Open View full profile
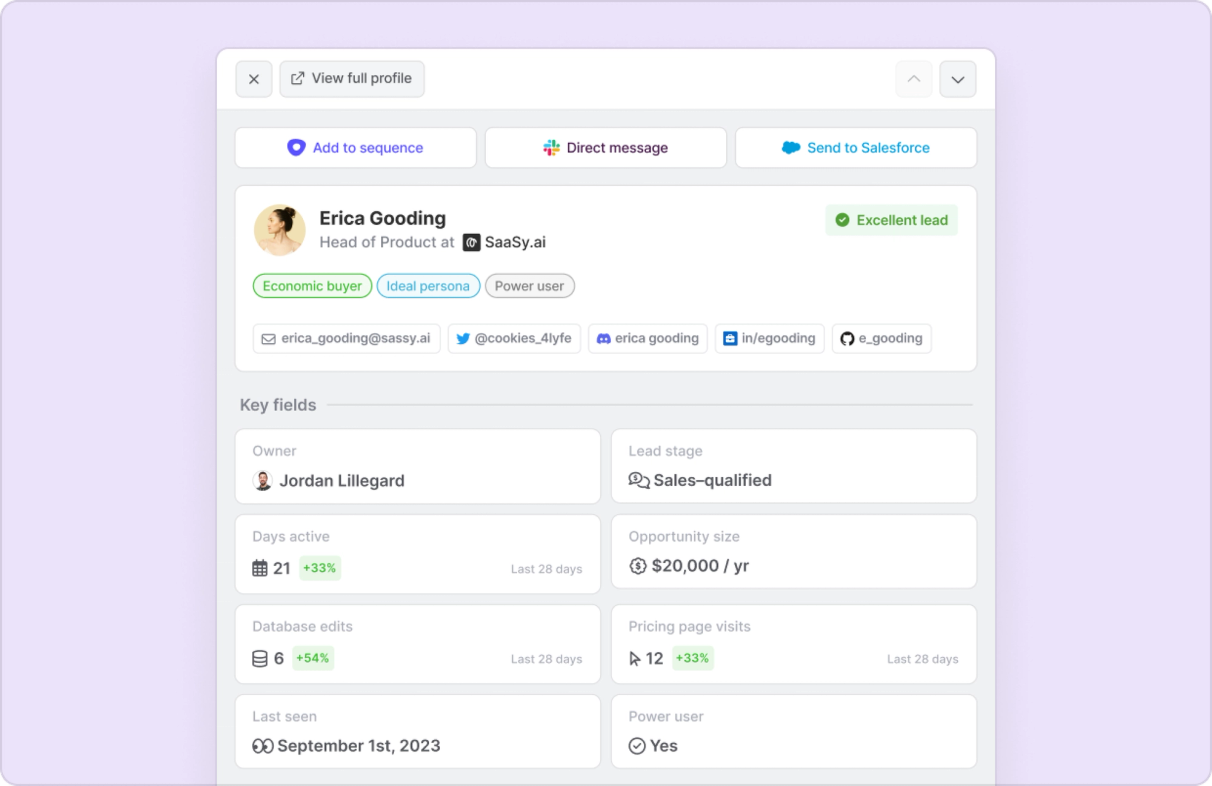 pyautogui.click(x=352, y=79)
